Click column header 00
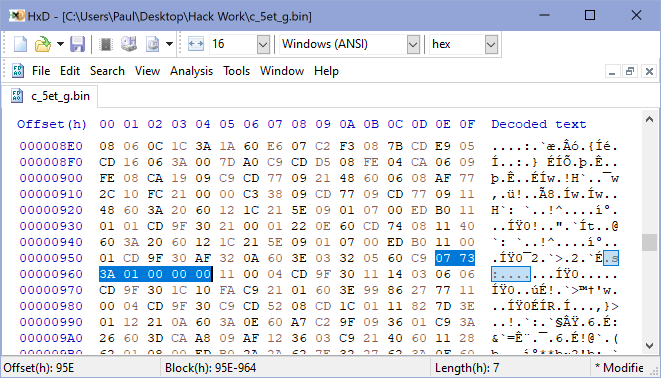This screenshot has width=661, height=378. point(107,124)
